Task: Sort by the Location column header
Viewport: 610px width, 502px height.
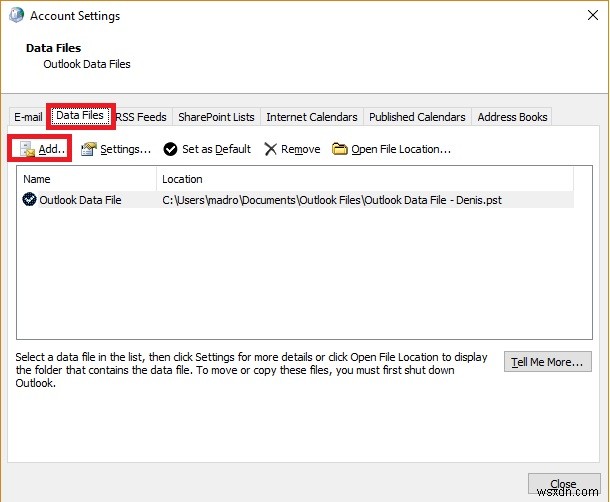Action: click(x=365, y=179)
